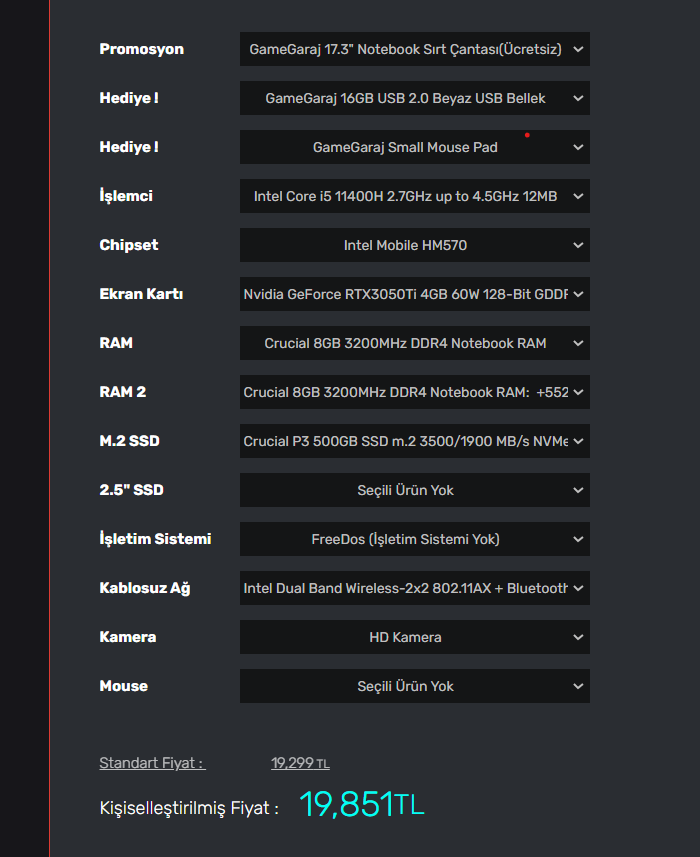The width and height of the screenshot is (700, 857).
Task: Click the chevron arrow on Kamera dropdown
Action: coord(578,637)
